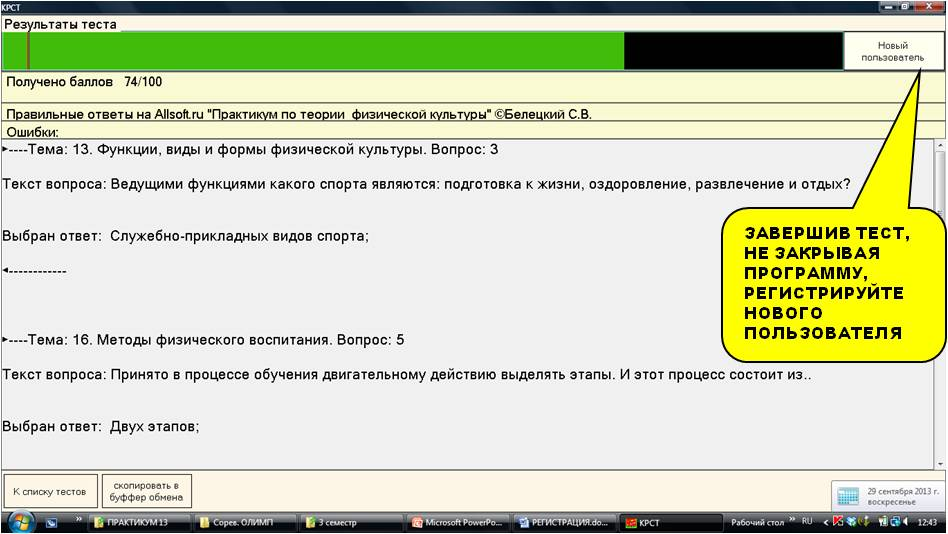Click the Новый пользователь button

(893, 51)
